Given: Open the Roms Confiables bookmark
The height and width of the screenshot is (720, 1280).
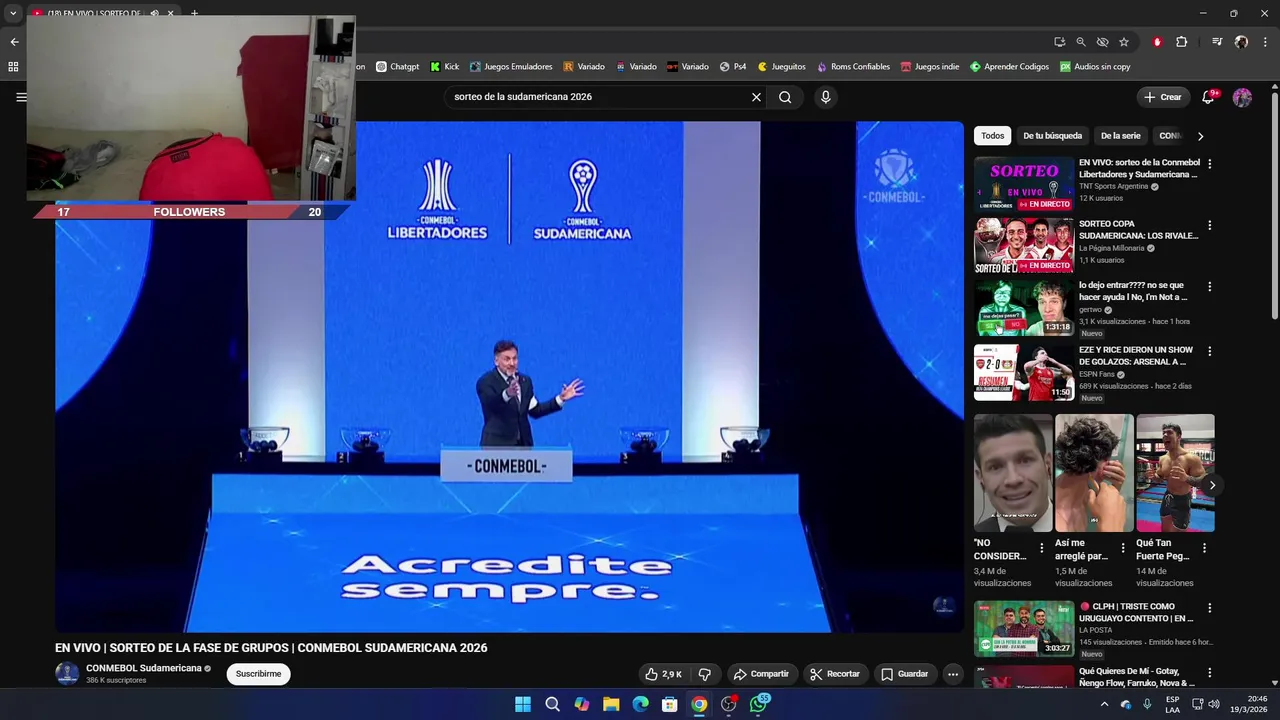Looking at the screenshot, I should [x=853, y=67].
